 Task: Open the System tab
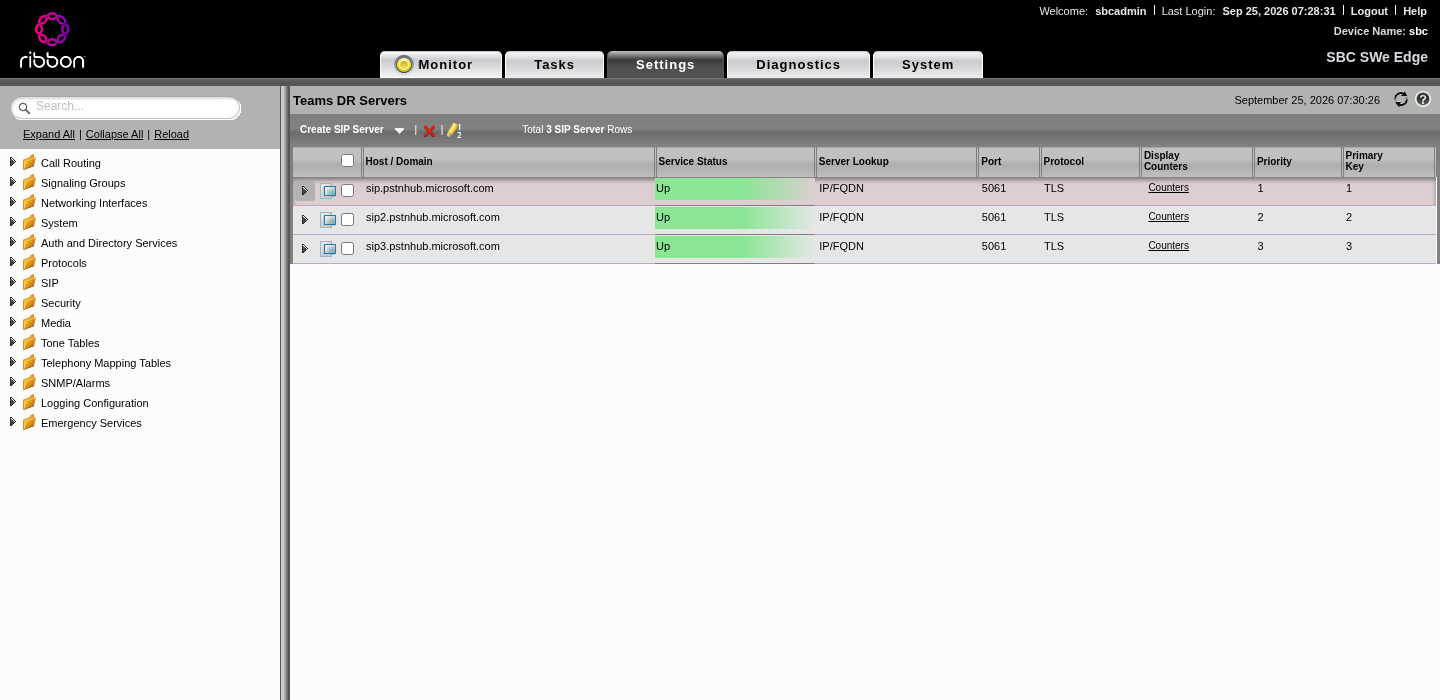(928, 65)
